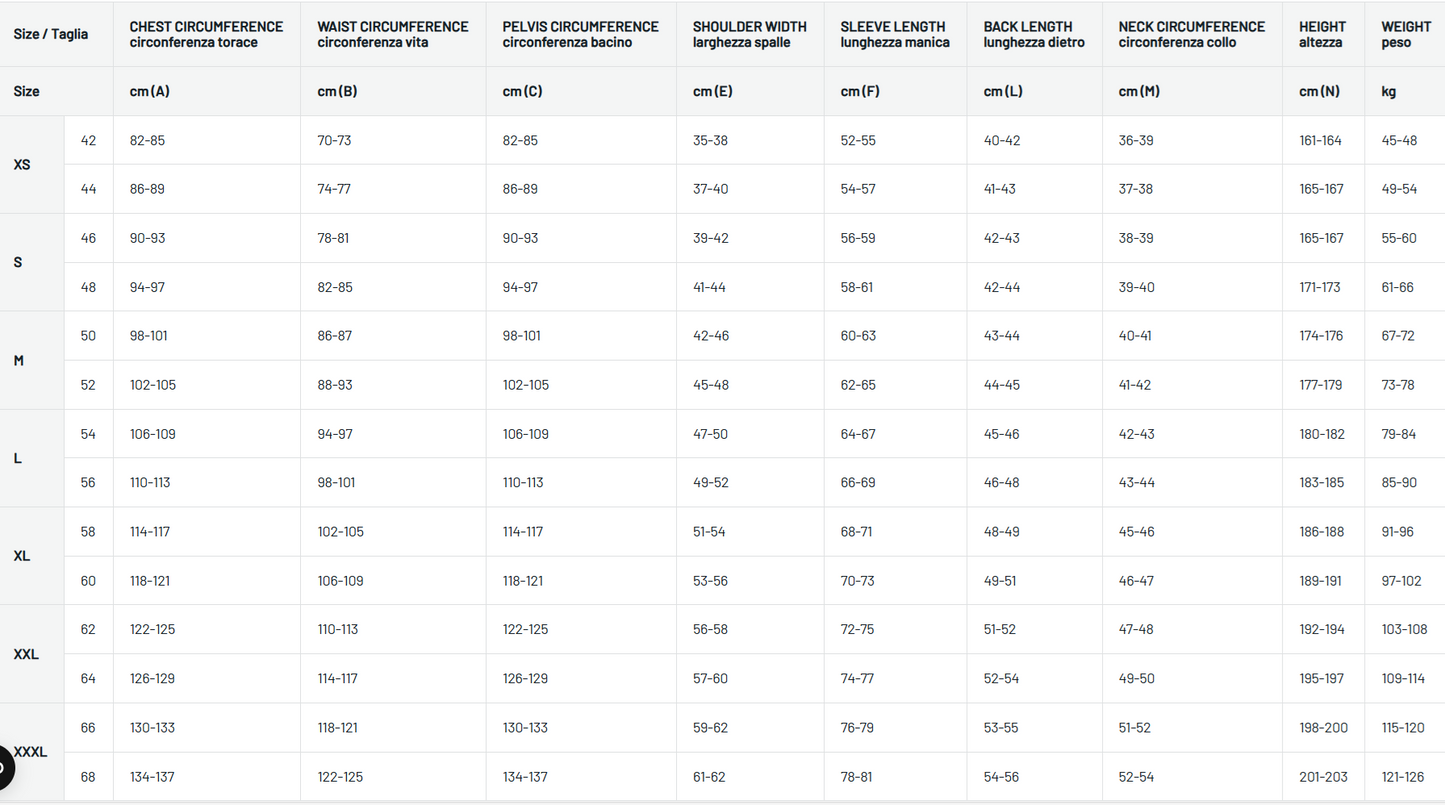Click waist value 88-93 for size 52
1445x805 pixels.
click(x=335, y=385)
